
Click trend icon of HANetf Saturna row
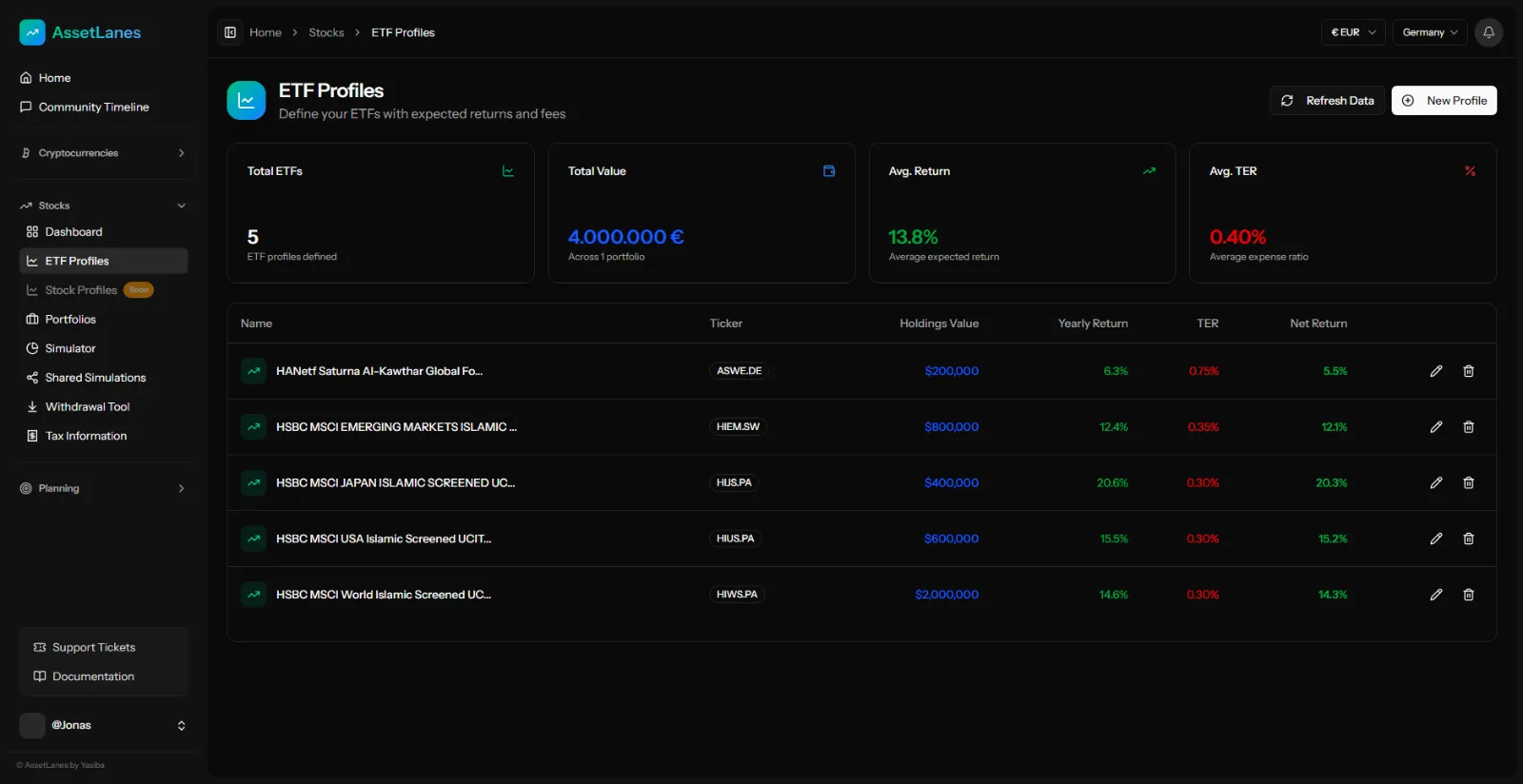point(254,371)
